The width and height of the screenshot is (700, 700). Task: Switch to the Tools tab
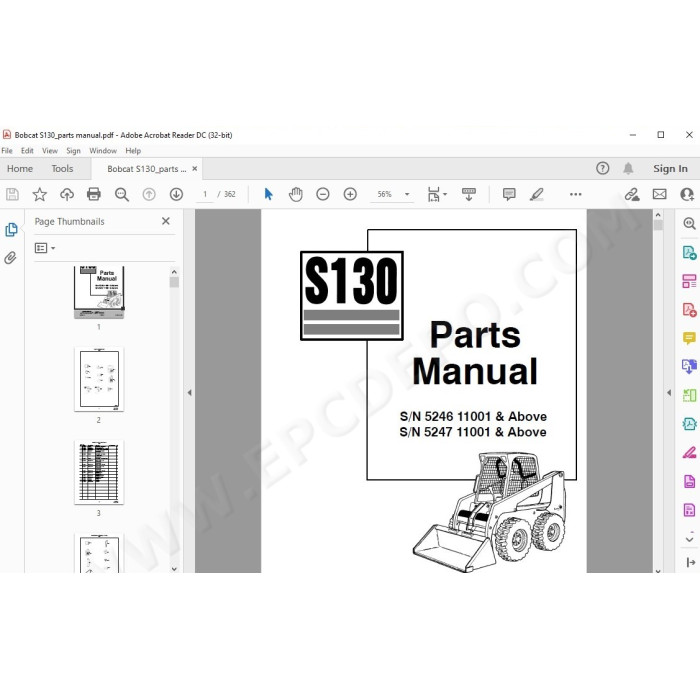point(62,169)
